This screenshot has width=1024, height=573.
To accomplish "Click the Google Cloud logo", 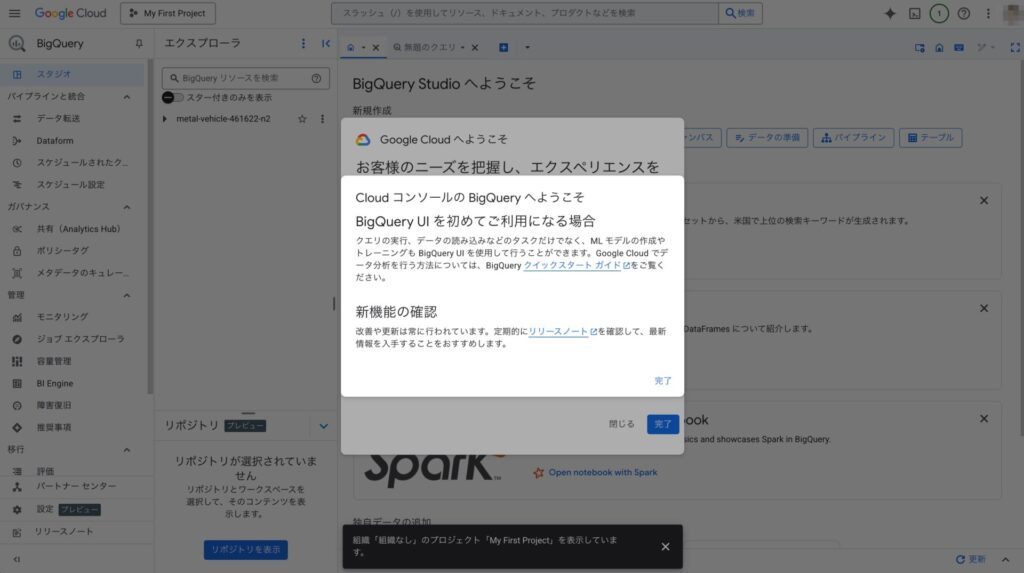I will 71,13.
